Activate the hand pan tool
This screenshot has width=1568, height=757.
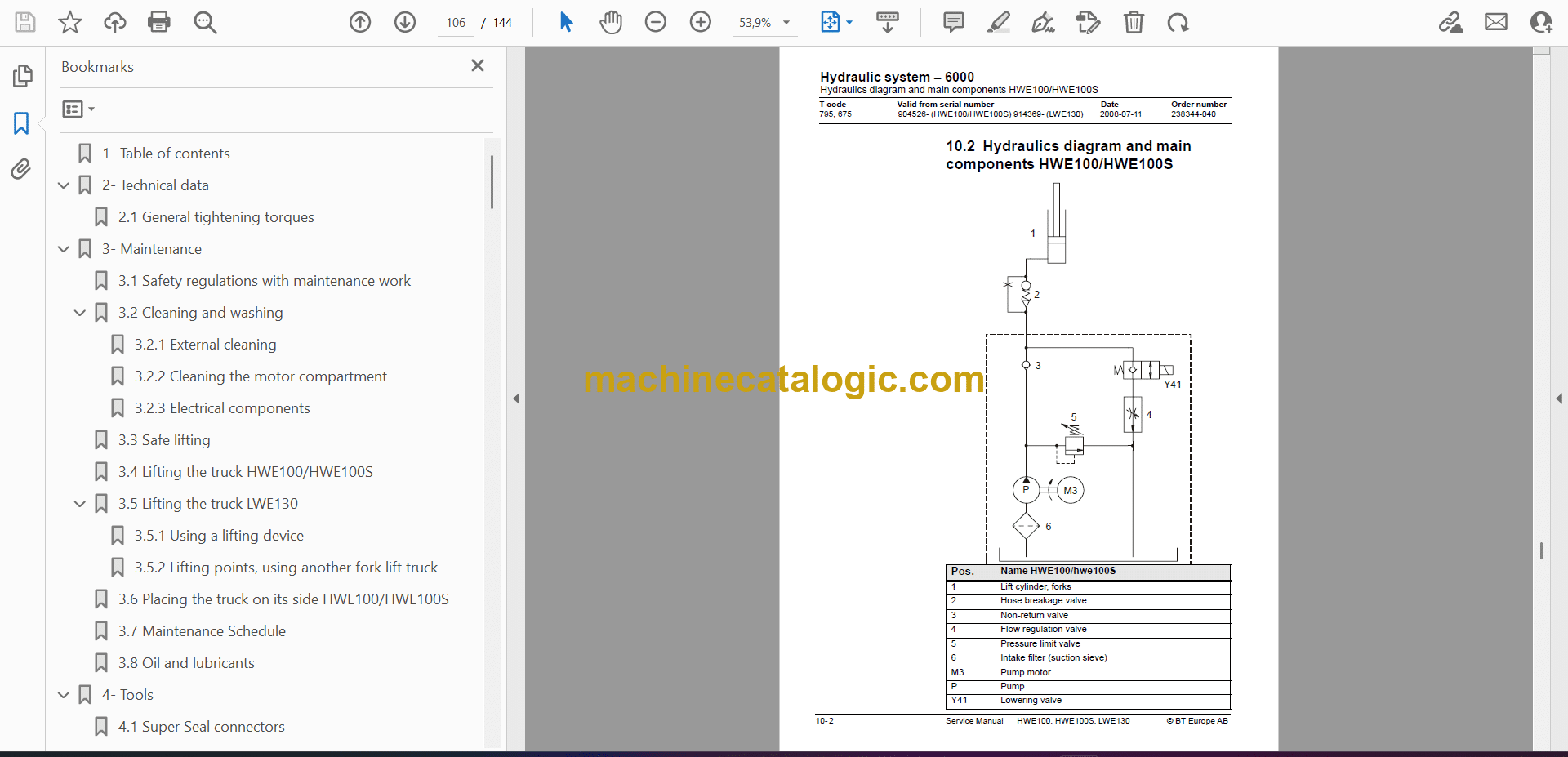[611, 22]
